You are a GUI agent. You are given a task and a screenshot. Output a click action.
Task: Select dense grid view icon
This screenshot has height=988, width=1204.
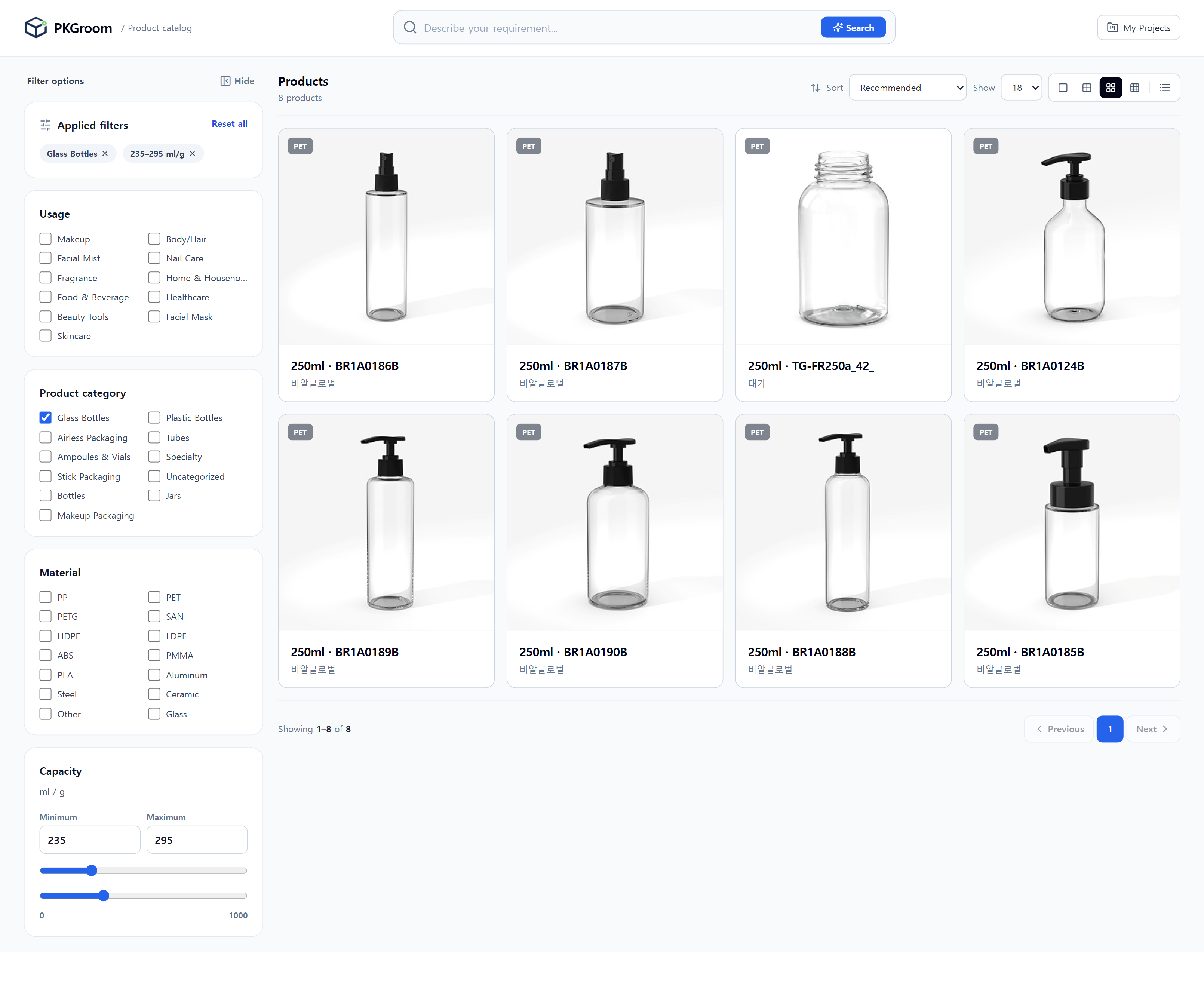click(x=1134, y=88)
